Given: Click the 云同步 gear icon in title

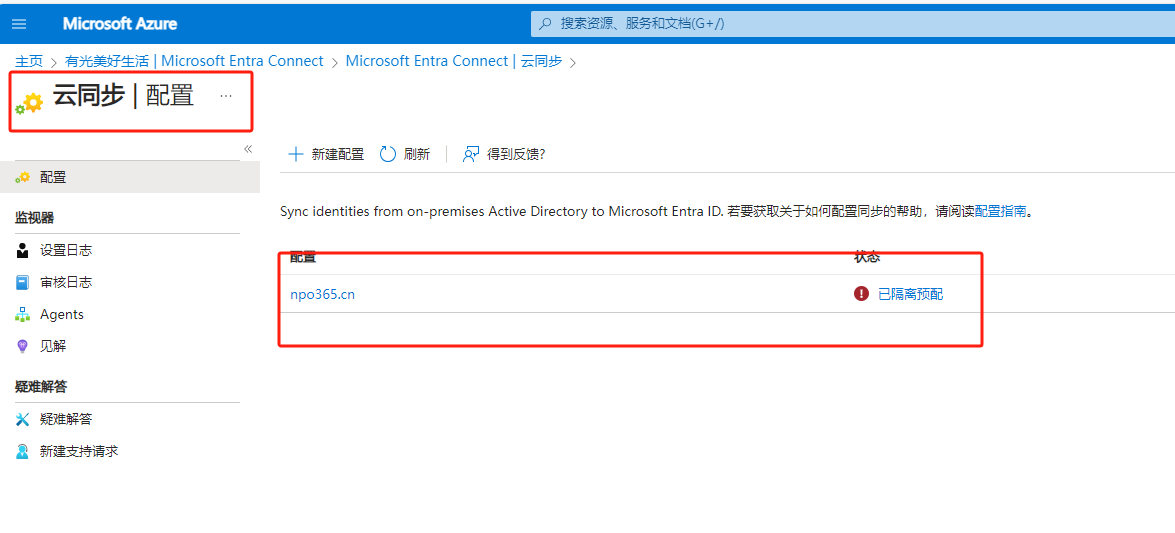Looking at the screenshot, I should click(29, 103).
